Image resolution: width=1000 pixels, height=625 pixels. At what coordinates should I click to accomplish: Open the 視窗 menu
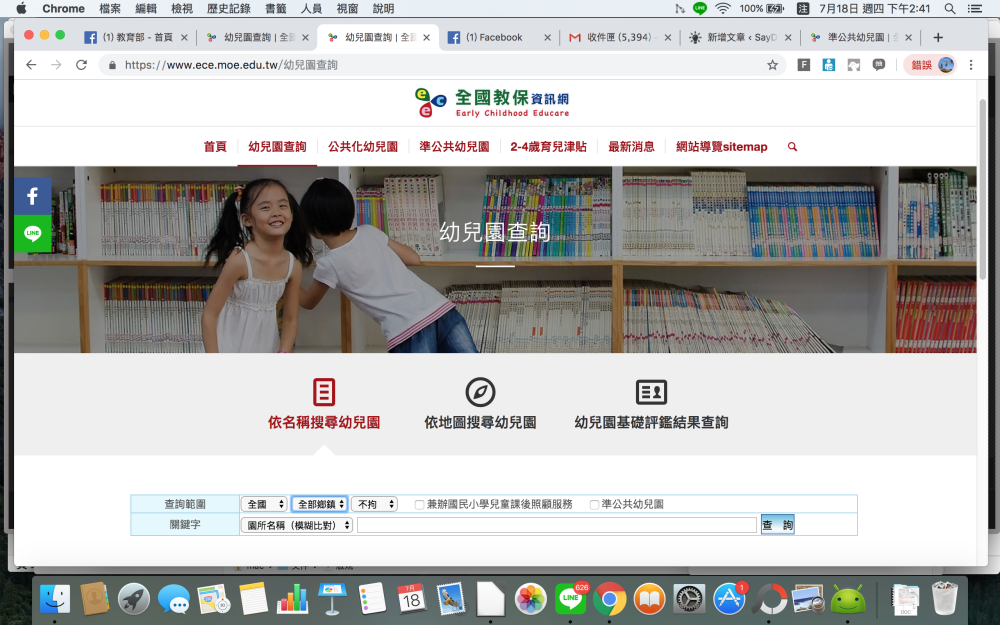347,8
